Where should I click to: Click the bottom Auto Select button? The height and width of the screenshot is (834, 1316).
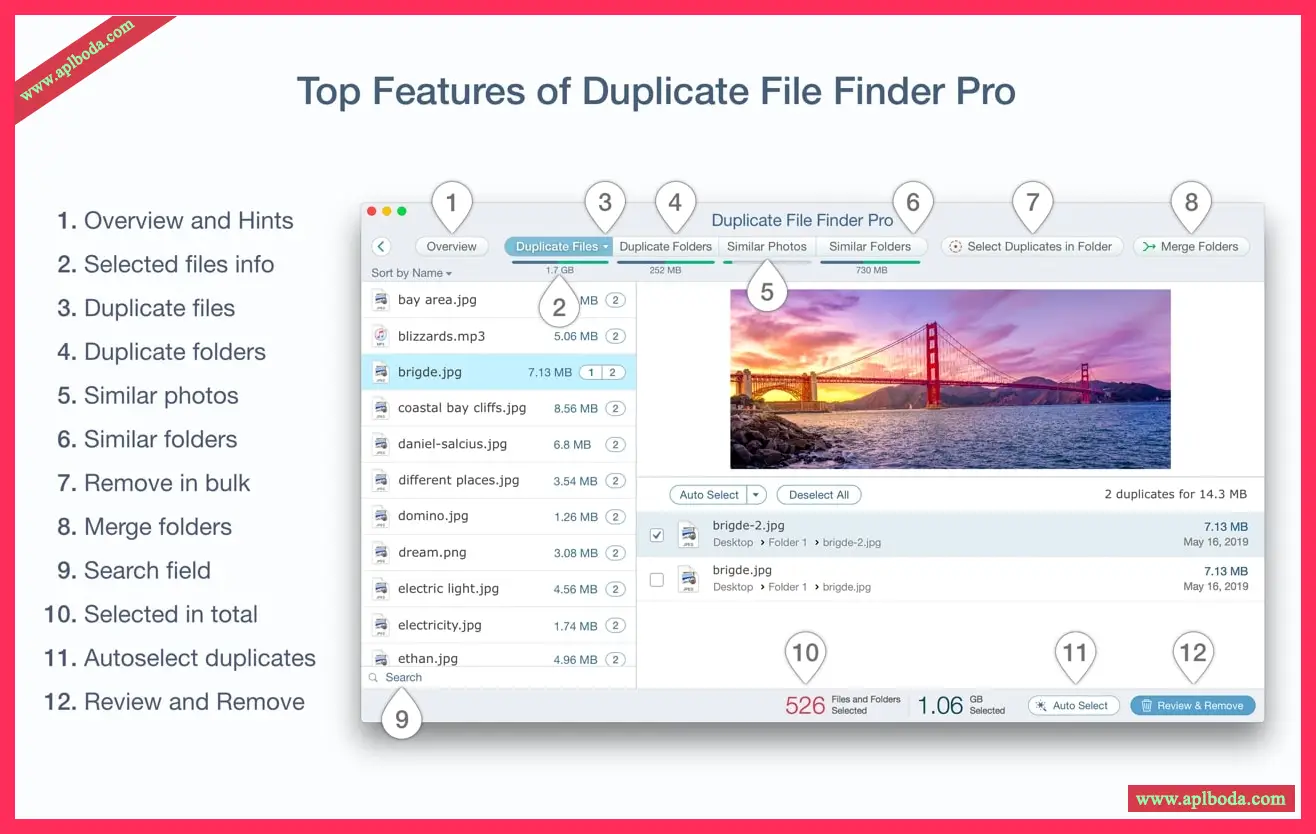[x=1074, y=705]
